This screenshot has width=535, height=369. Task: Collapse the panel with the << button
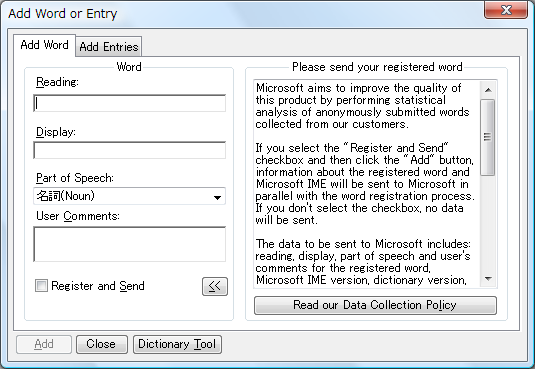215,286
